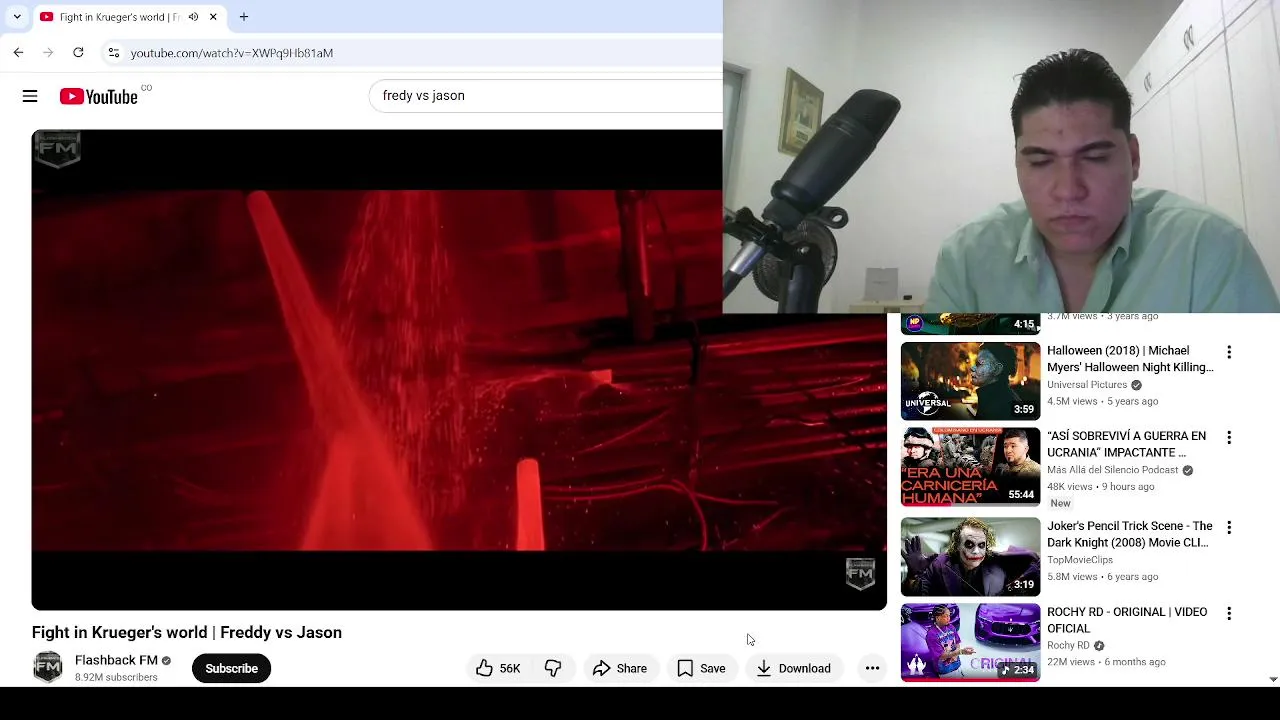The height and width of the screenshot is (720, 1280).
Task: Open Flashback FM channel avatar
Action: [48, 667]
